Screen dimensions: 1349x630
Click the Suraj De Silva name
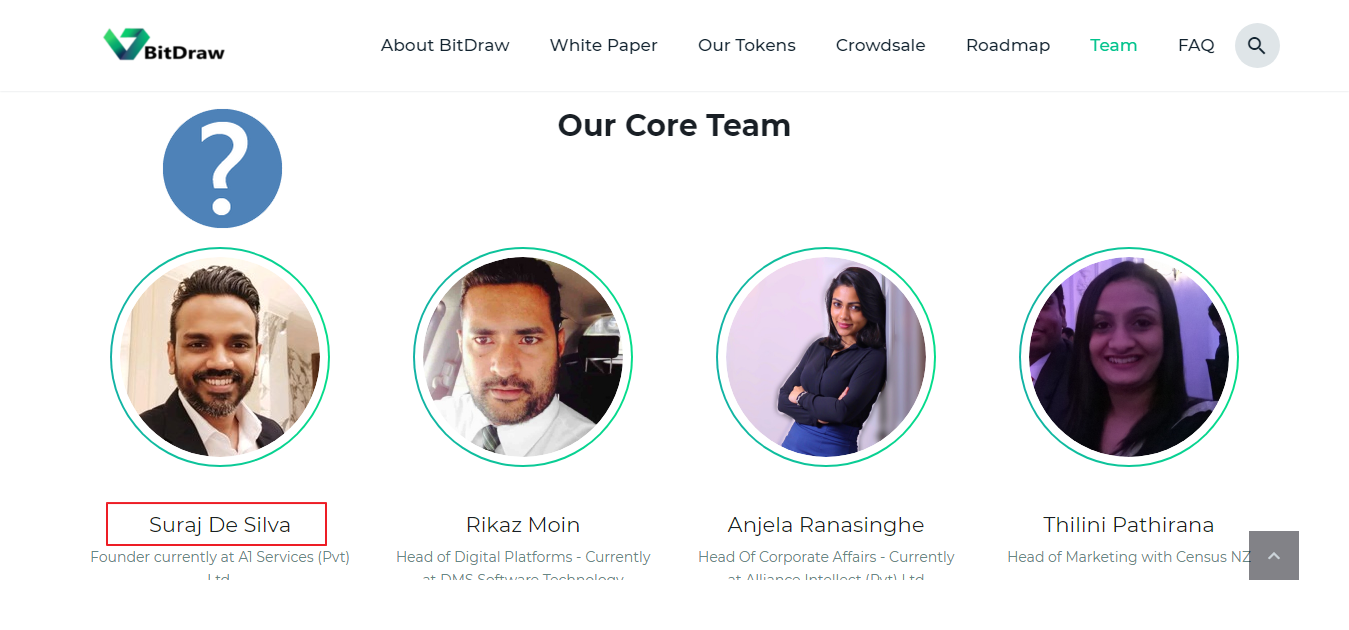pyautogui.click(x=220, y=524)
